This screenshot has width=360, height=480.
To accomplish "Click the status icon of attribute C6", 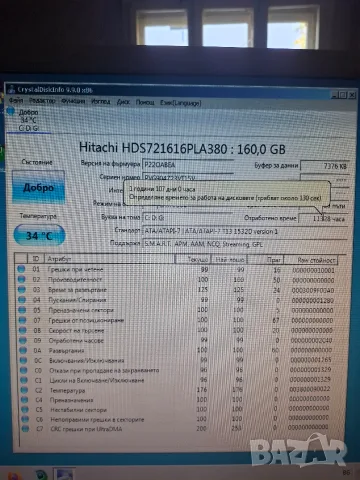I will tap(25, 419).
